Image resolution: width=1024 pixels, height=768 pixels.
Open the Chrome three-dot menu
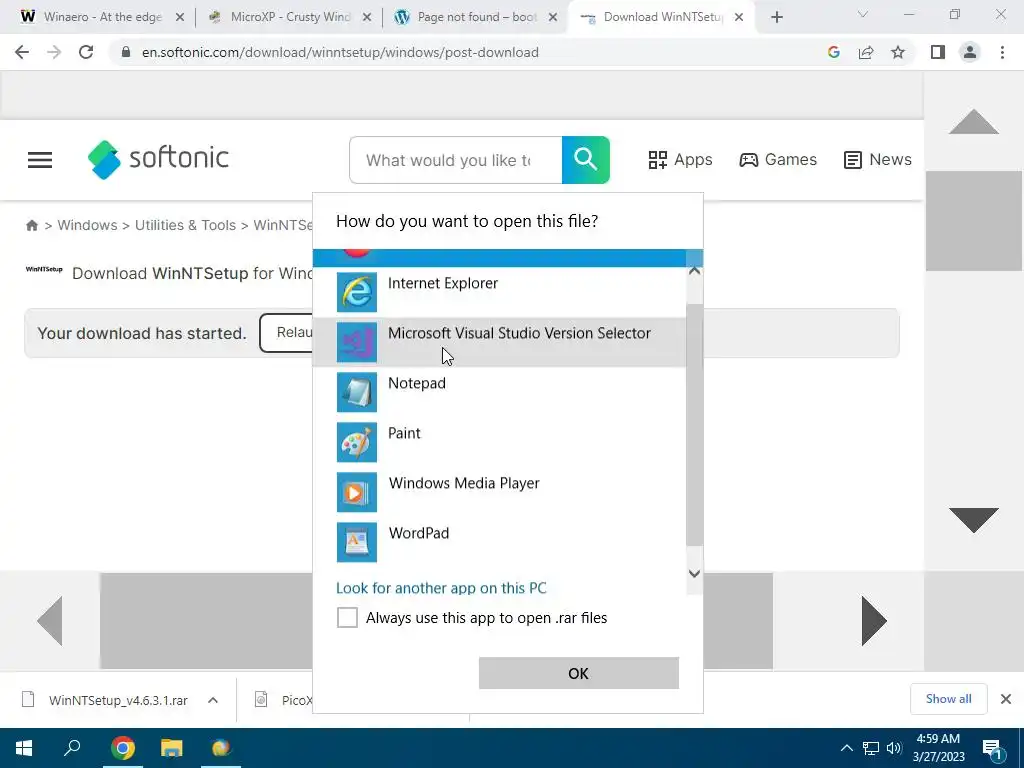point(1002,52)
